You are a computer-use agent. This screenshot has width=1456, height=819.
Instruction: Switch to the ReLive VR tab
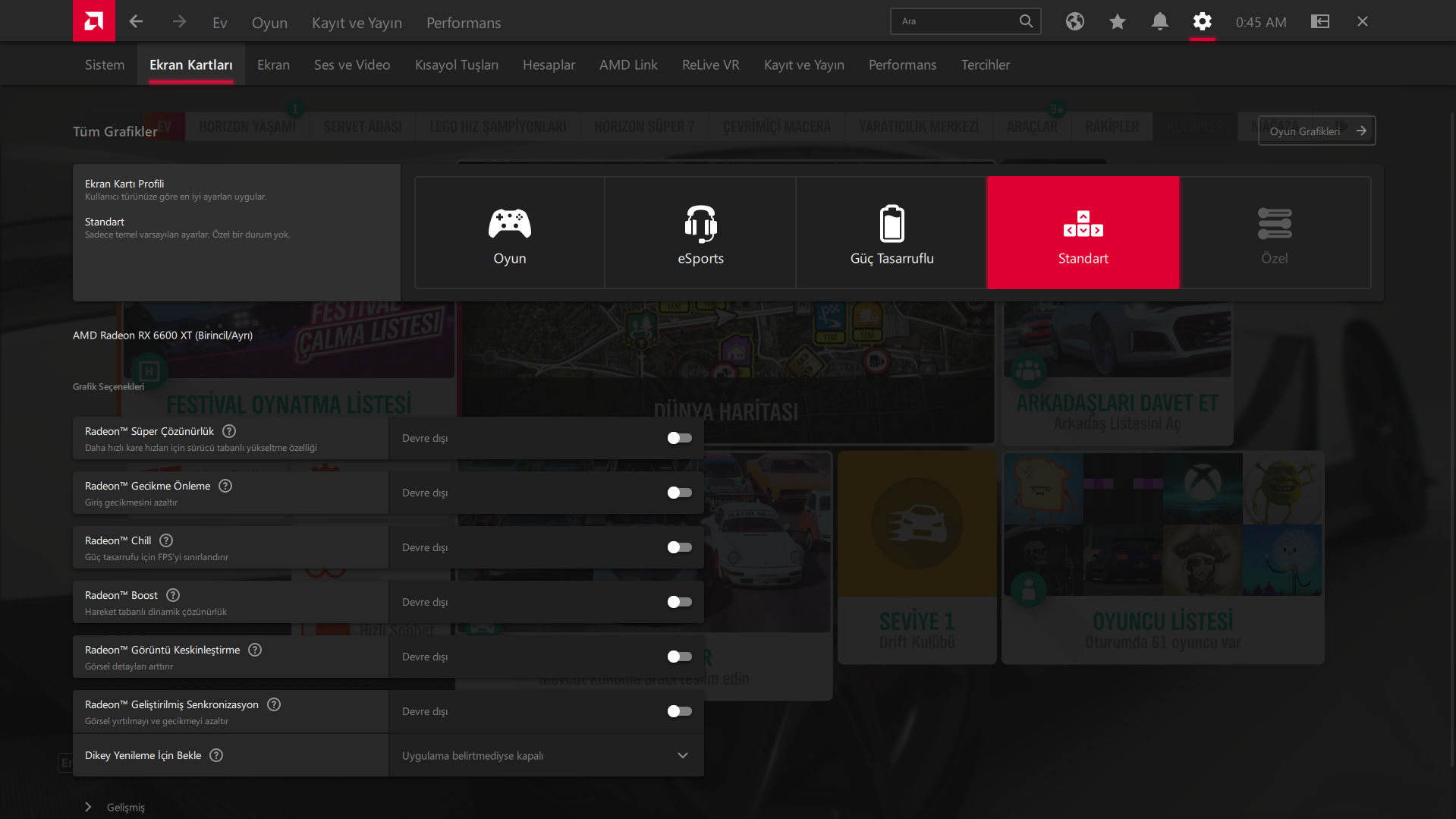coord(710,65)
